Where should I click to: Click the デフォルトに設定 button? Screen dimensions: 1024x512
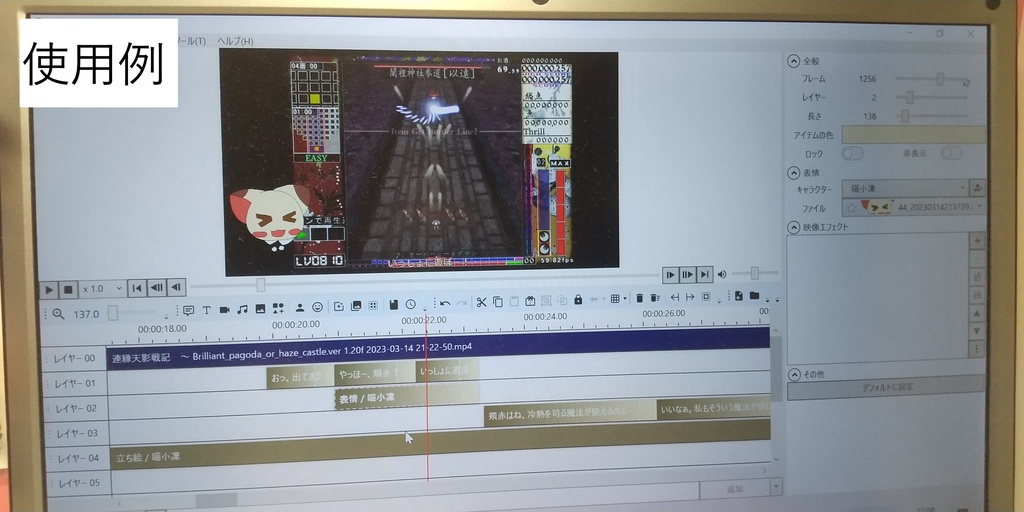pos(886,387)
